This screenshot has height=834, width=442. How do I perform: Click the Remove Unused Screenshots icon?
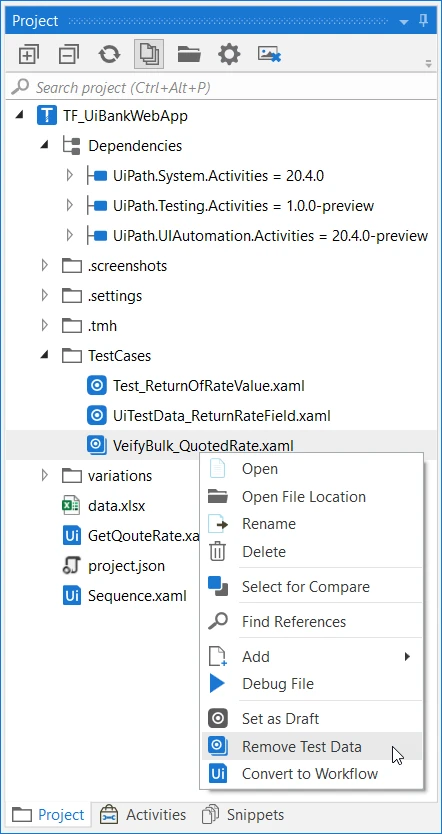point(270,54)
